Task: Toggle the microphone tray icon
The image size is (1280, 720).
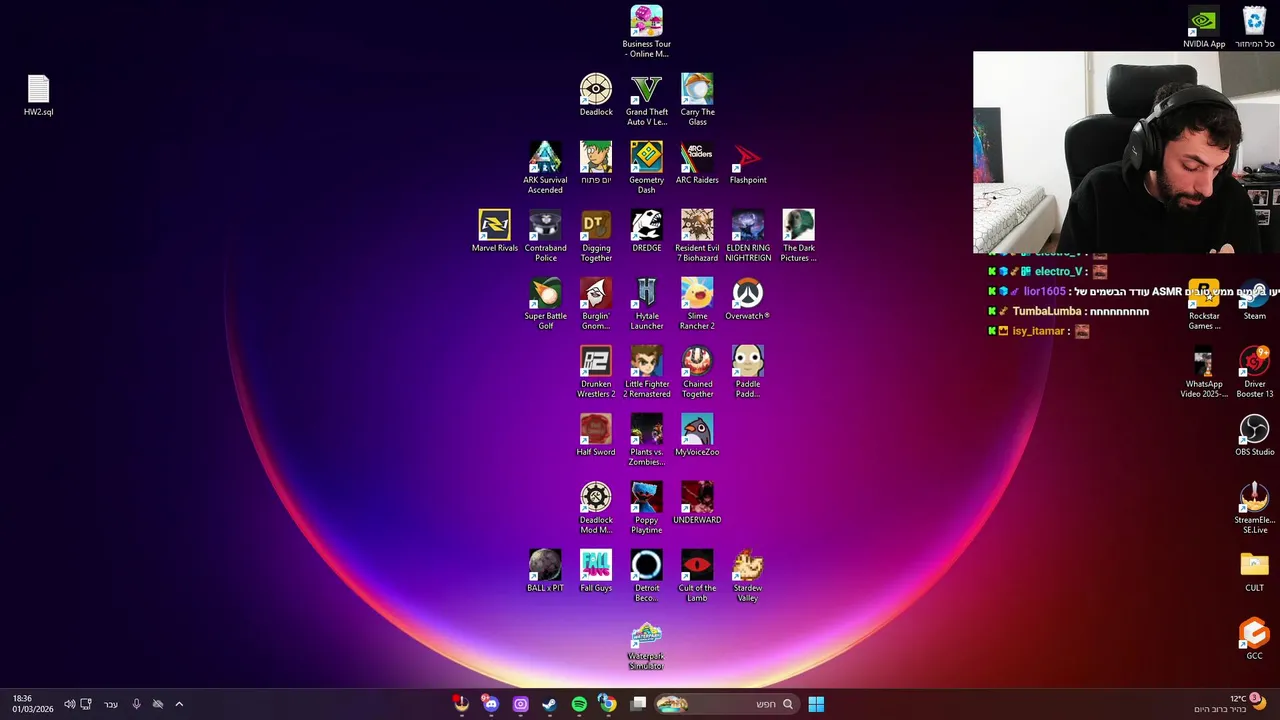Action: click(x=136, y=704)
